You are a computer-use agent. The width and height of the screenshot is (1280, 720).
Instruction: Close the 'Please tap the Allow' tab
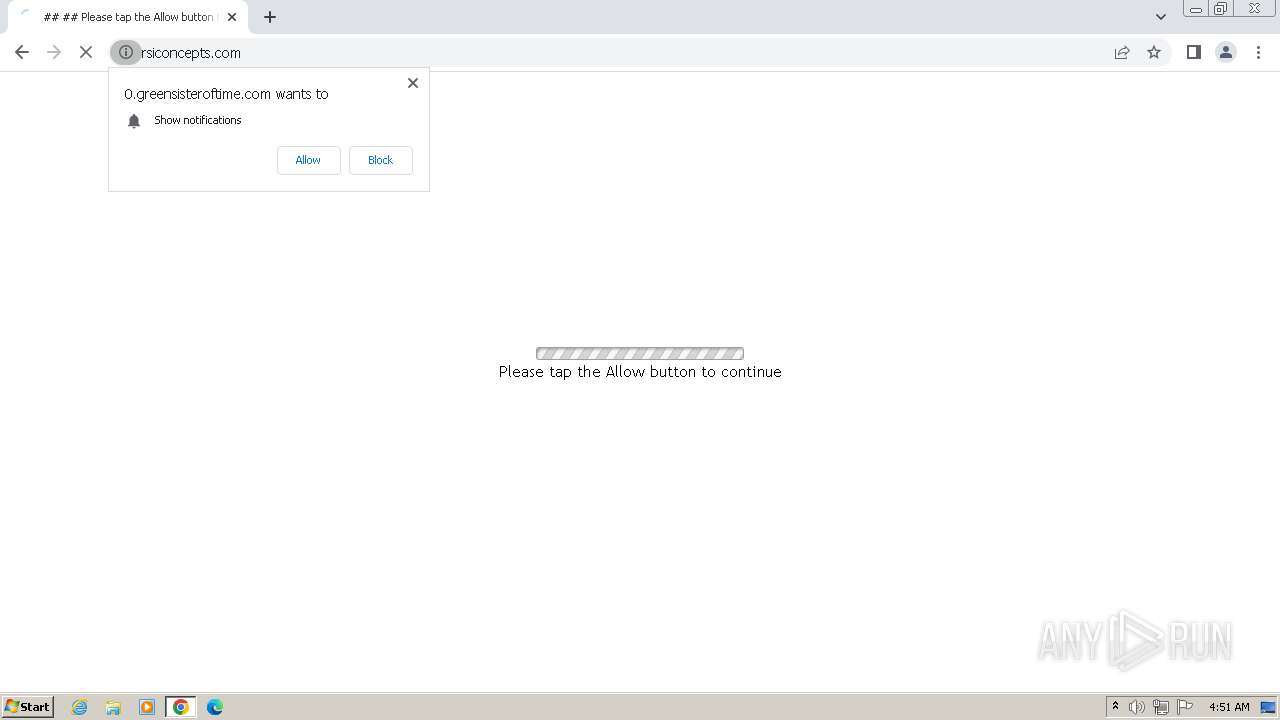(x=232, y=17)
